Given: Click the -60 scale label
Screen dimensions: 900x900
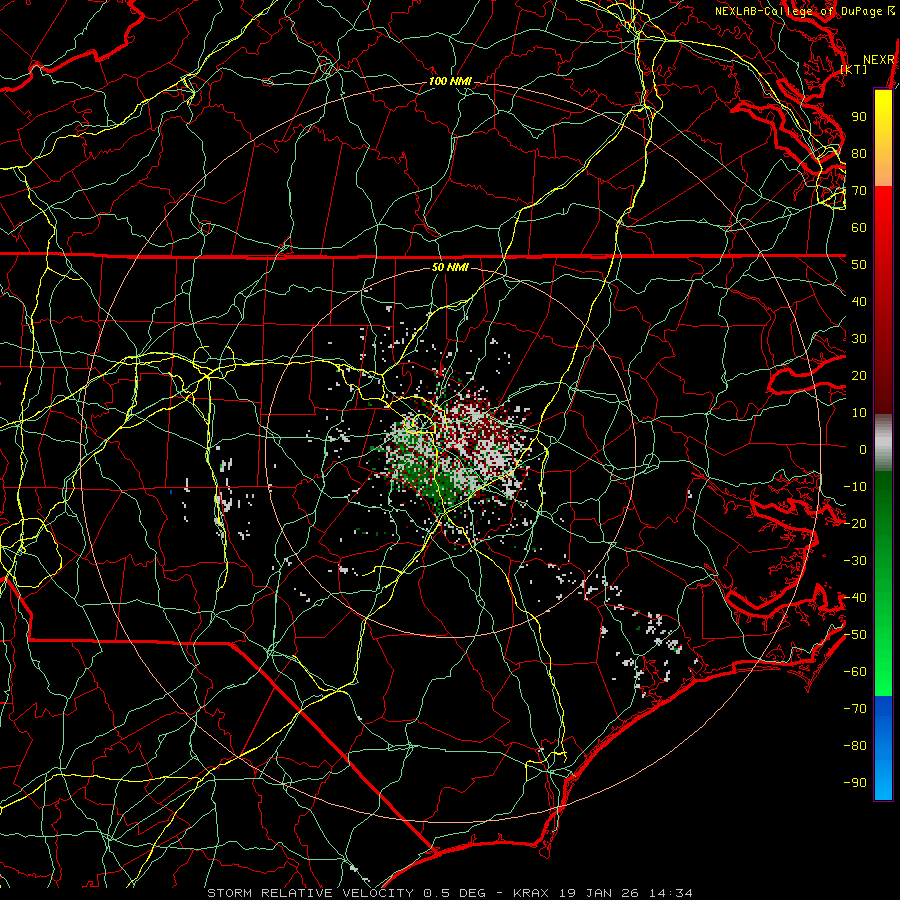Looking at the screenshot, I should [x=855, y=672].
